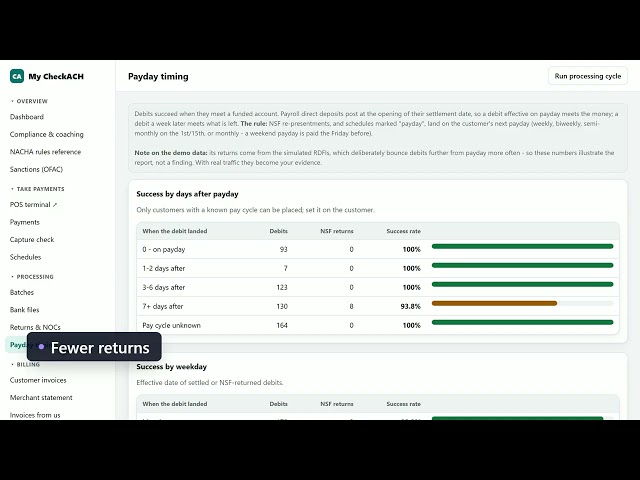
Task: Select the 'Pay cycle unknown' row label
Action: 171,325
